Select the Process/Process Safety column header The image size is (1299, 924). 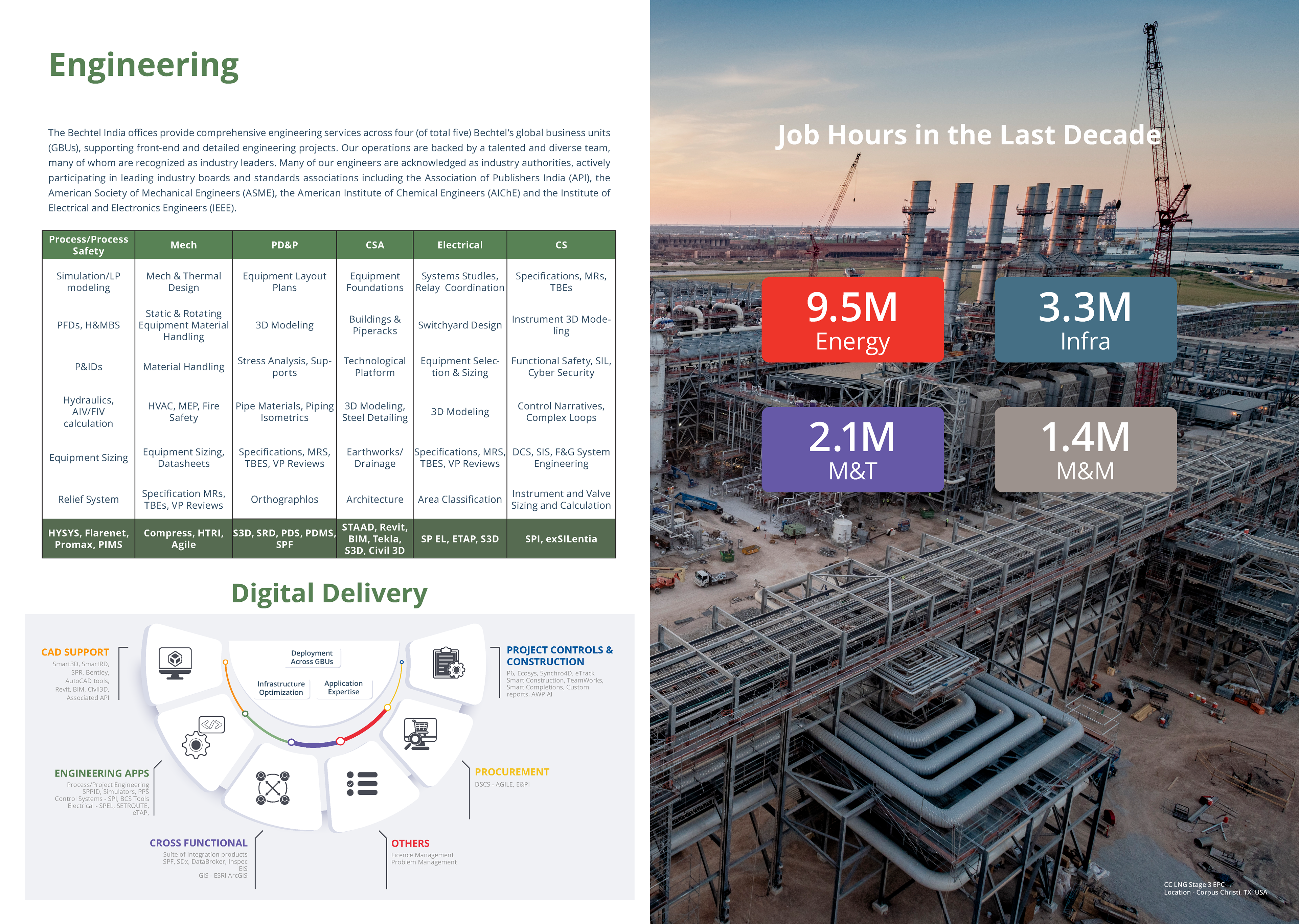tap(88, 245)
